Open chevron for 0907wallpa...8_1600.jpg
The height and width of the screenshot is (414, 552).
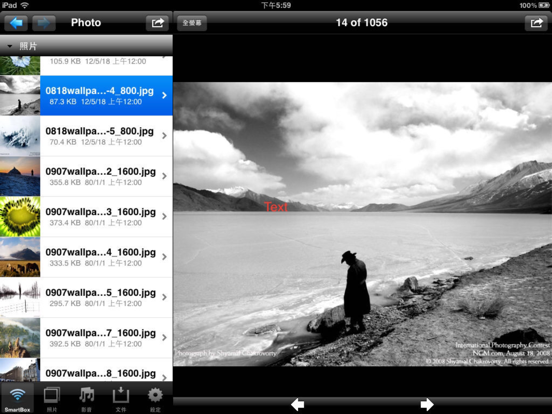(164, 377)
